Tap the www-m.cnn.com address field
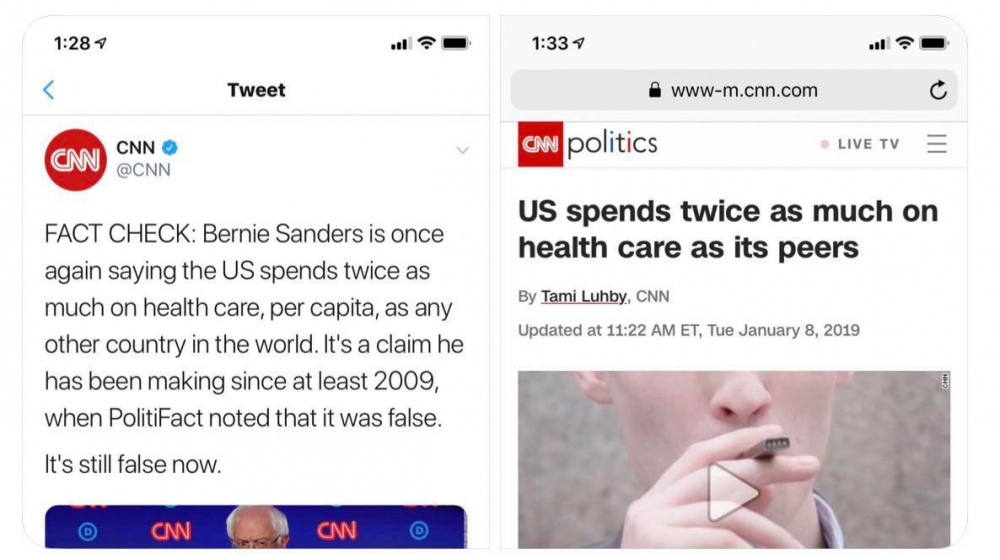 (x=743, y=90)
